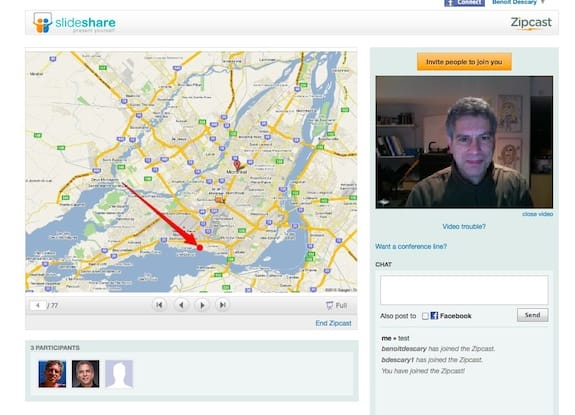This screenshot has height=415, width=575.
Task: Advance to the next slide
Action: point(202,305)
